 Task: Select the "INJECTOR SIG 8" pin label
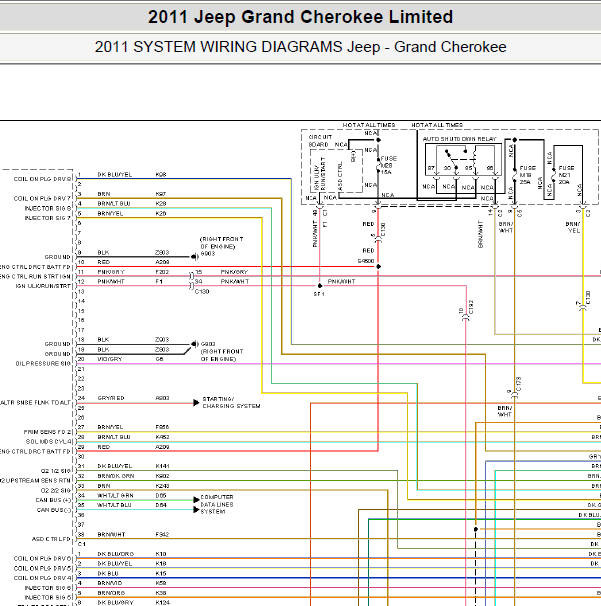pos(48,208)
